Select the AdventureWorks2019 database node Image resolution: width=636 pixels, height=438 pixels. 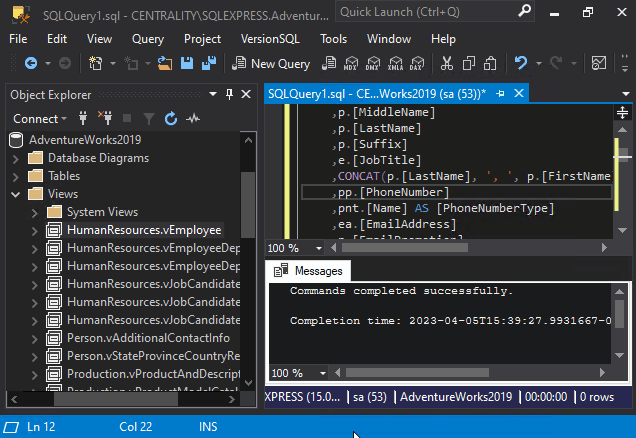pos(85,140)
